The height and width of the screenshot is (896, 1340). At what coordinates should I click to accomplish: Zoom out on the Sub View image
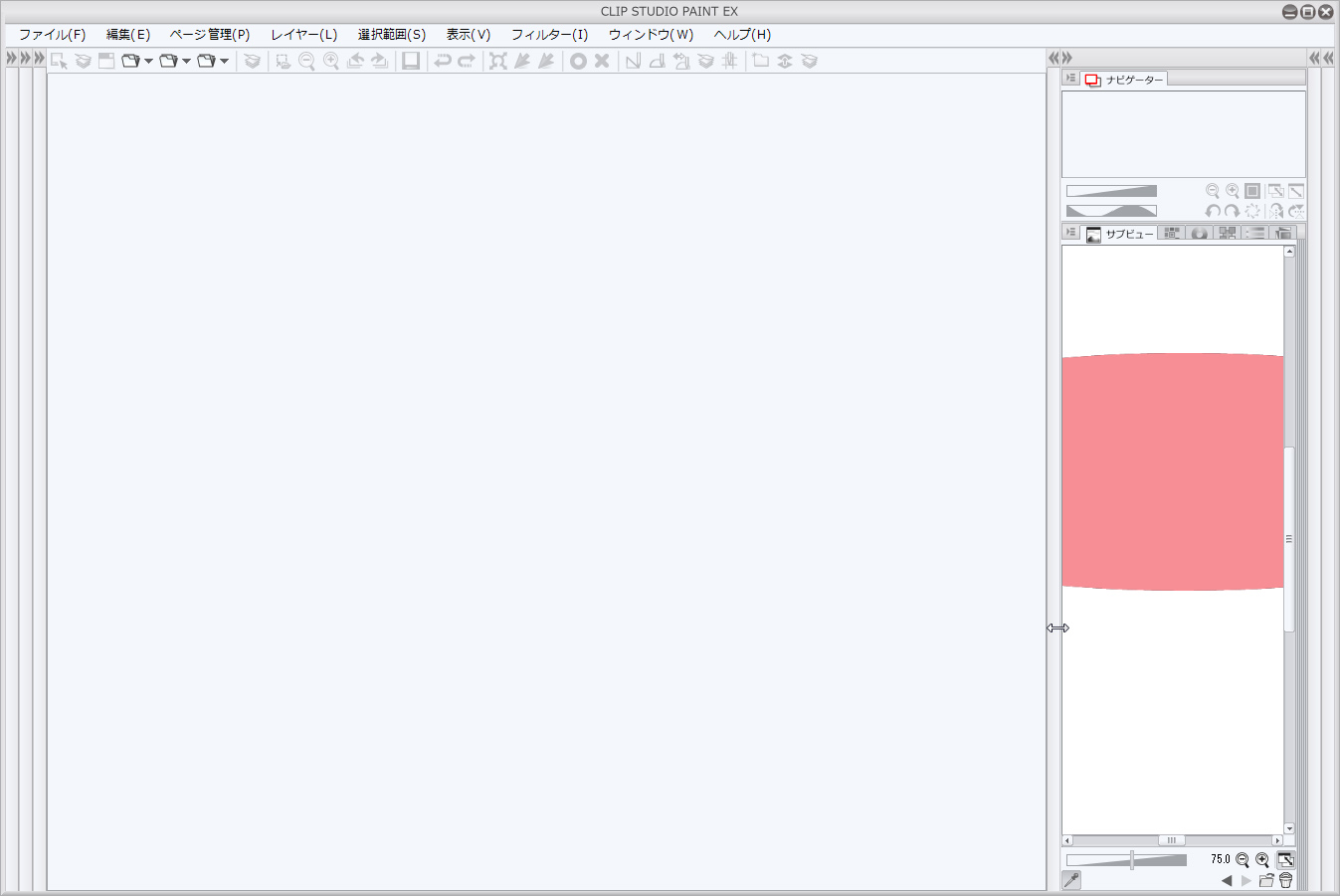[1243, 860]
